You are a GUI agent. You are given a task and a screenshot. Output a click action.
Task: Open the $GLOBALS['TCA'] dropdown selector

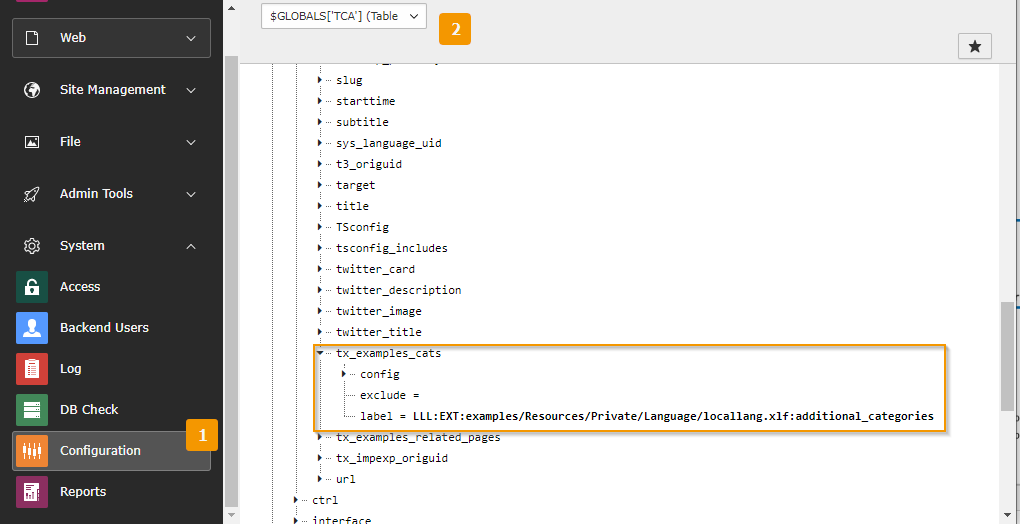pyautogui.click(x=344, y=17)
